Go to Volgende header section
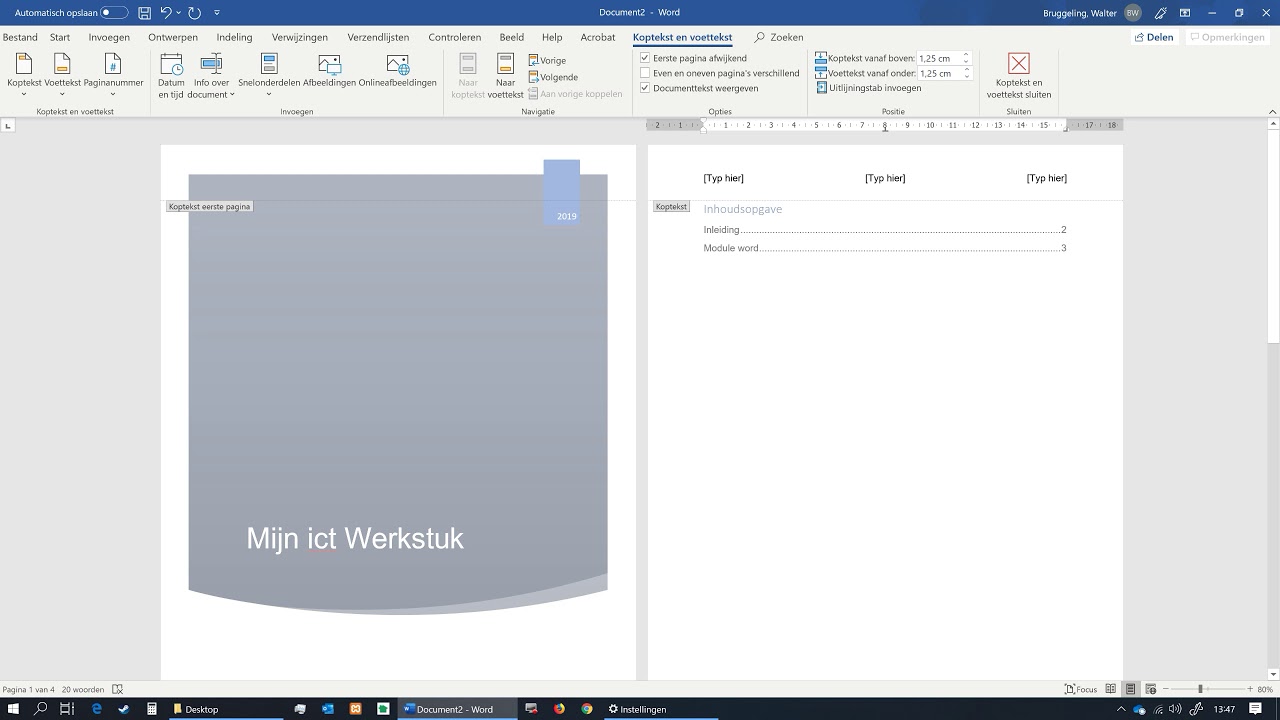1280x720 pixels. coord(553,77)
